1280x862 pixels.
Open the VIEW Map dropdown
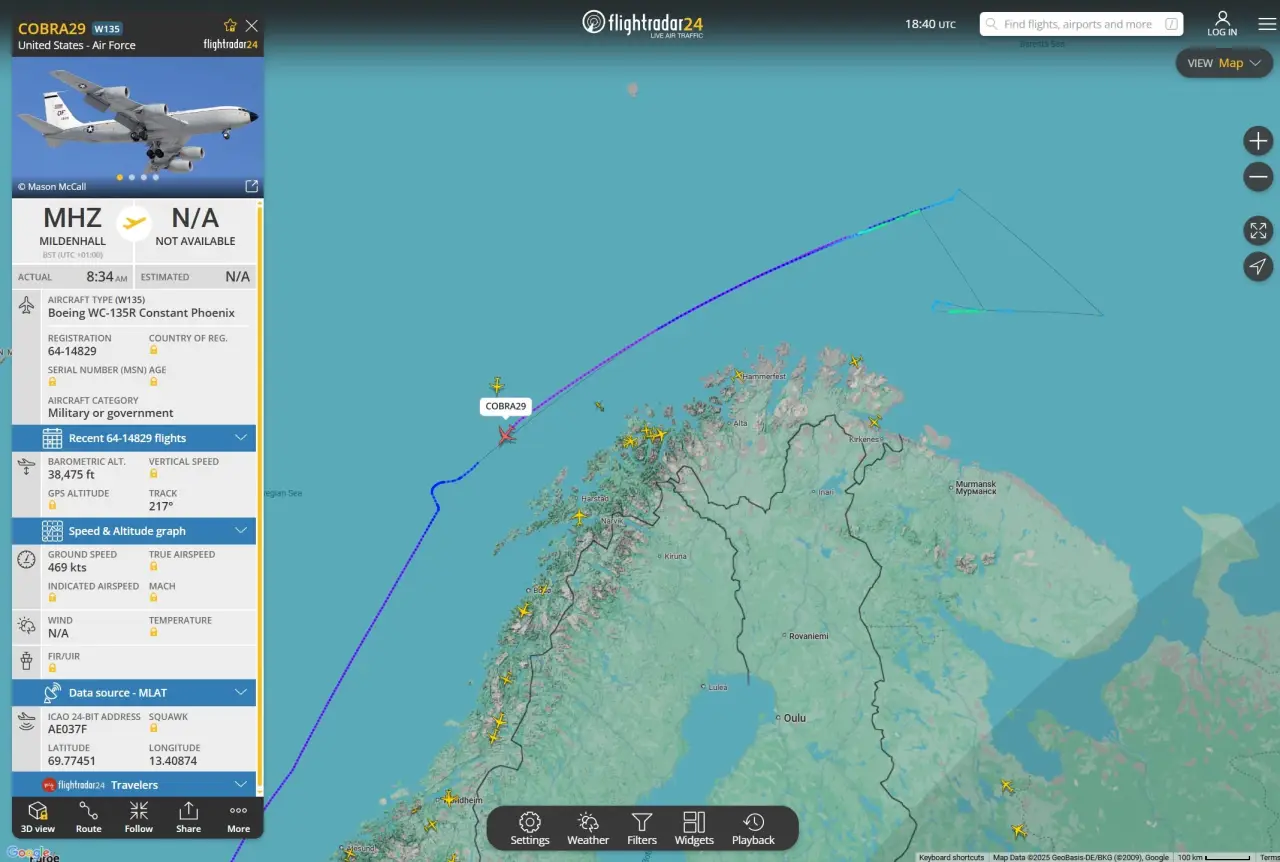coord(1224,63)
